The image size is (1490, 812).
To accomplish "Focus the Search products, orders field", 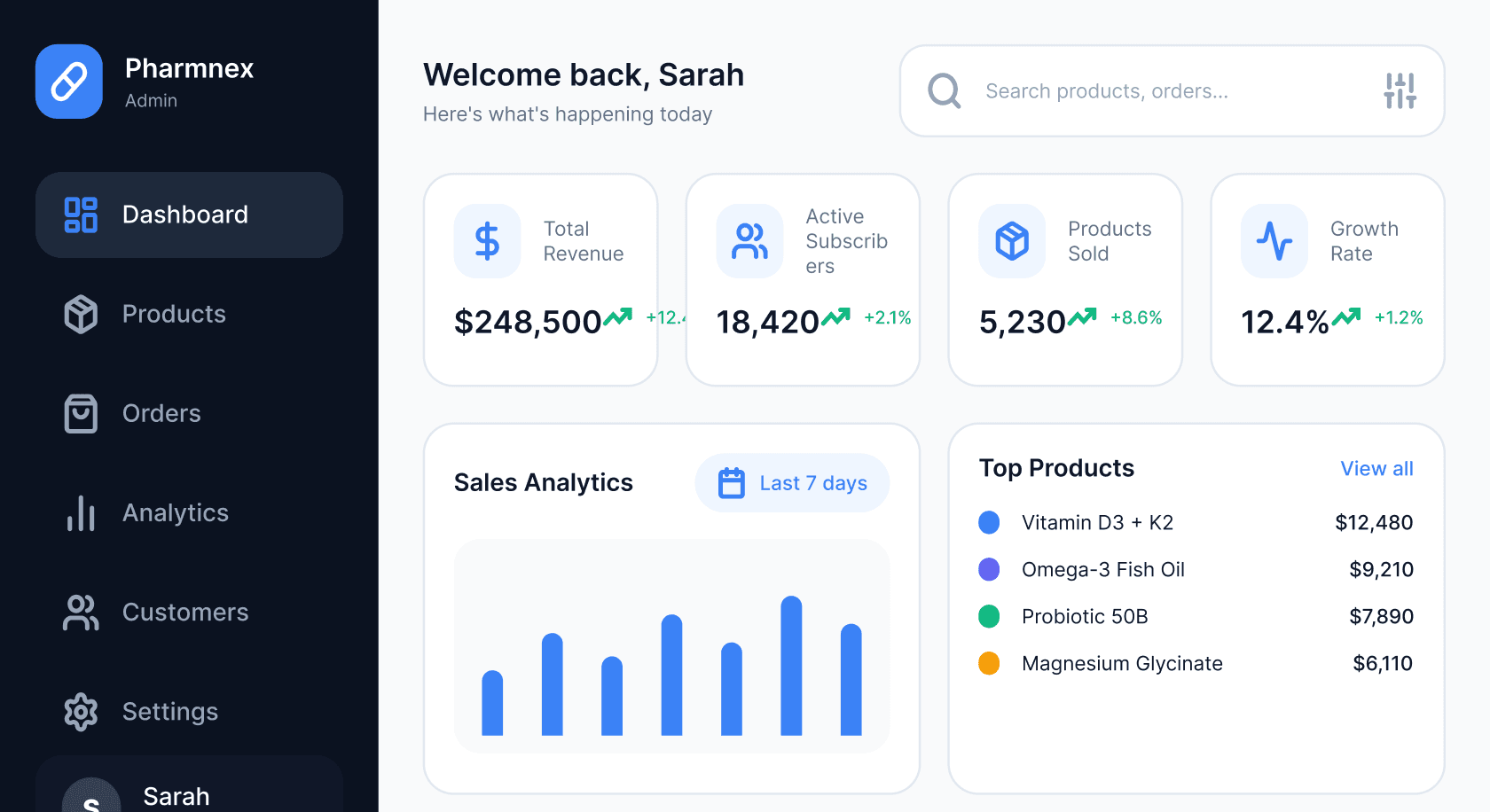I will (1172, 90).
